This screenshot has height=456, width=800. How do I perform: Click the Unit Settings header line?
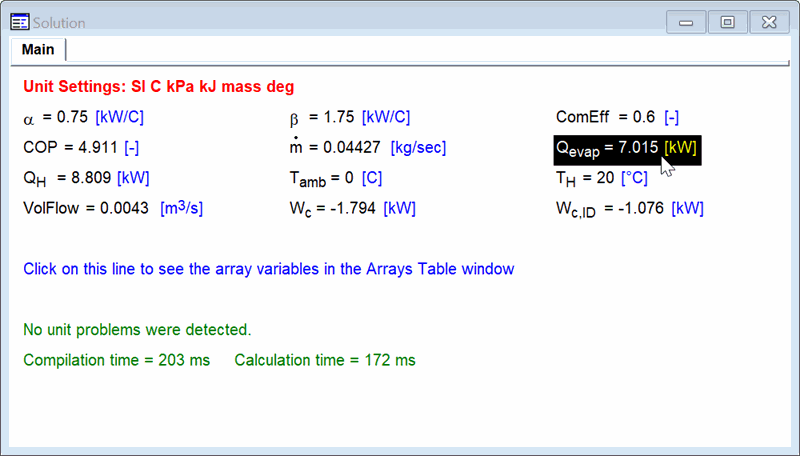[158, 87]
